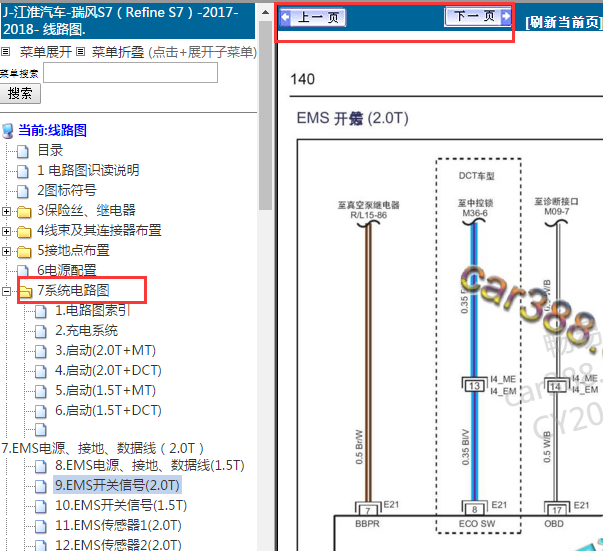Open the 当前:线路图 root link
603x551 pixels.
52,130
